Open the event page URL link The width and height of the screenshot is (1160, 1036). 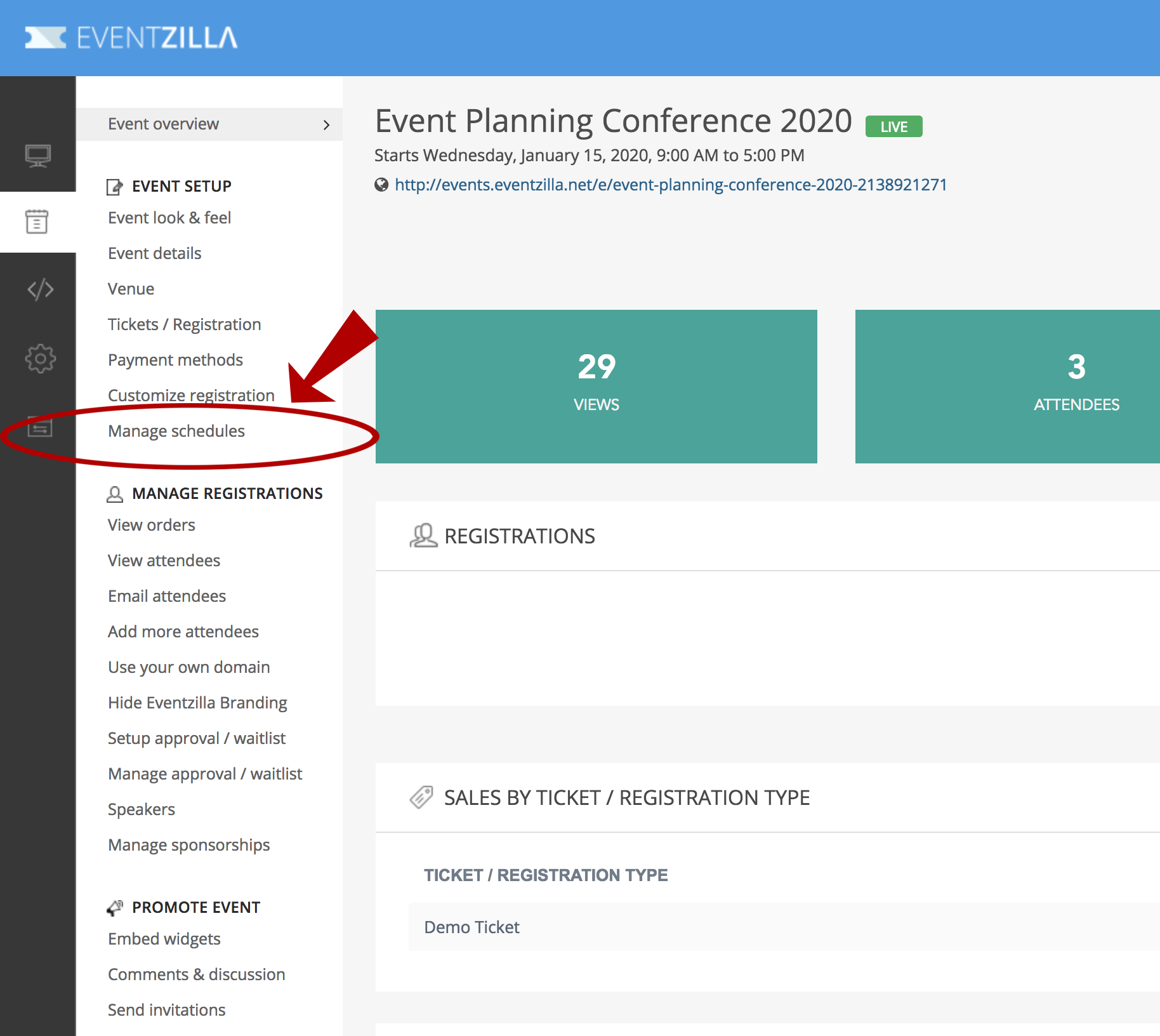(x=670, y=185)
